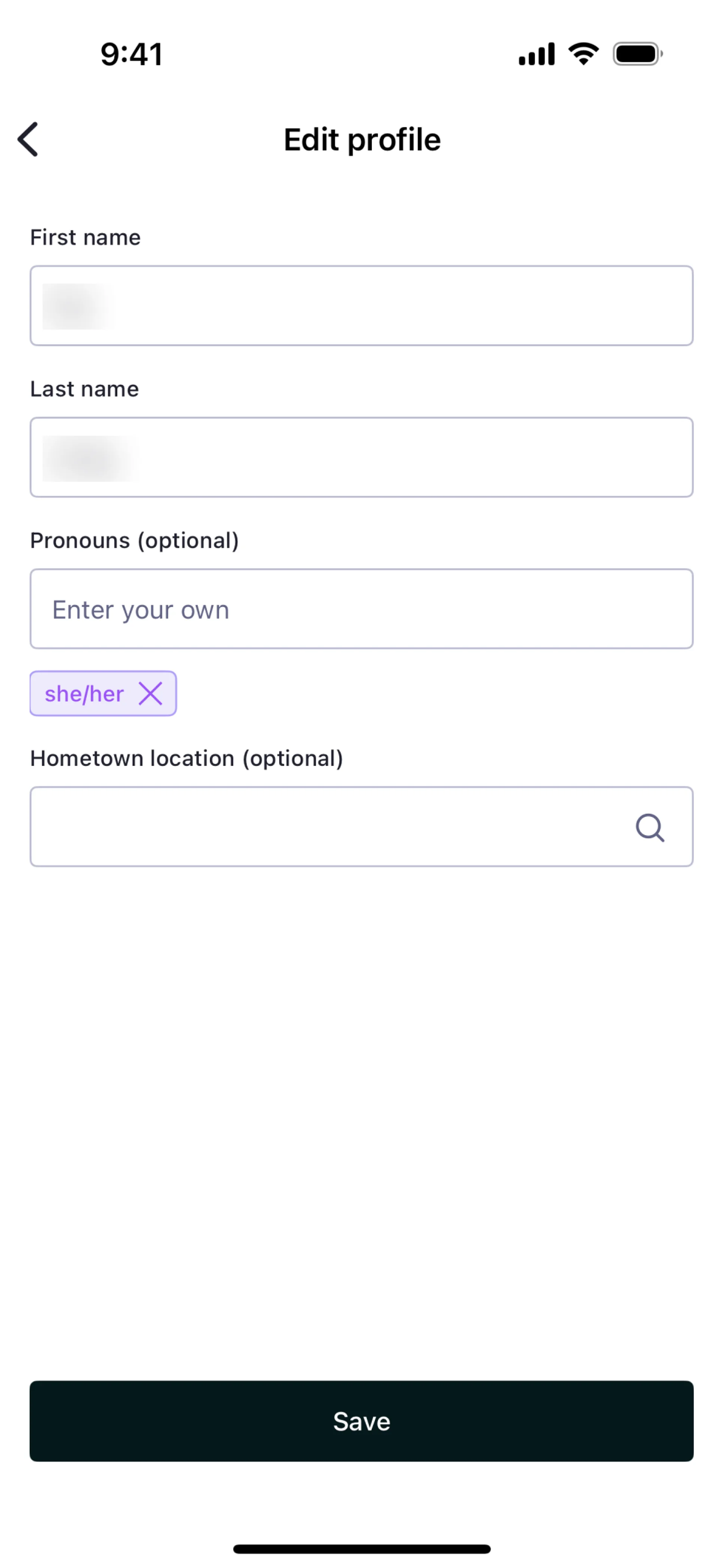Tap the 9:41 clock in status bar
Image resolution: width=723 pixels, height=1568 pixels.
(131, 54)
